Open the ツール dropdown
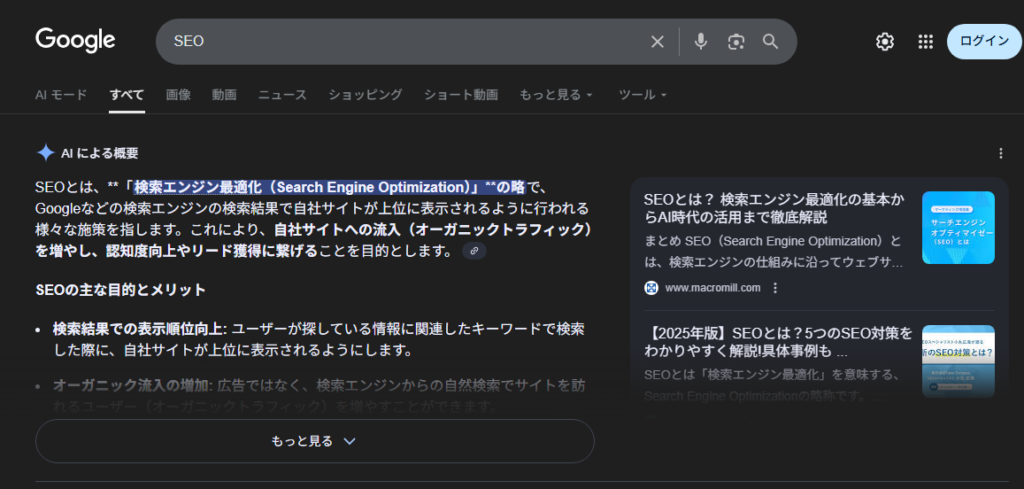This screenshot has width=1024, height=489. pos(643,95)
